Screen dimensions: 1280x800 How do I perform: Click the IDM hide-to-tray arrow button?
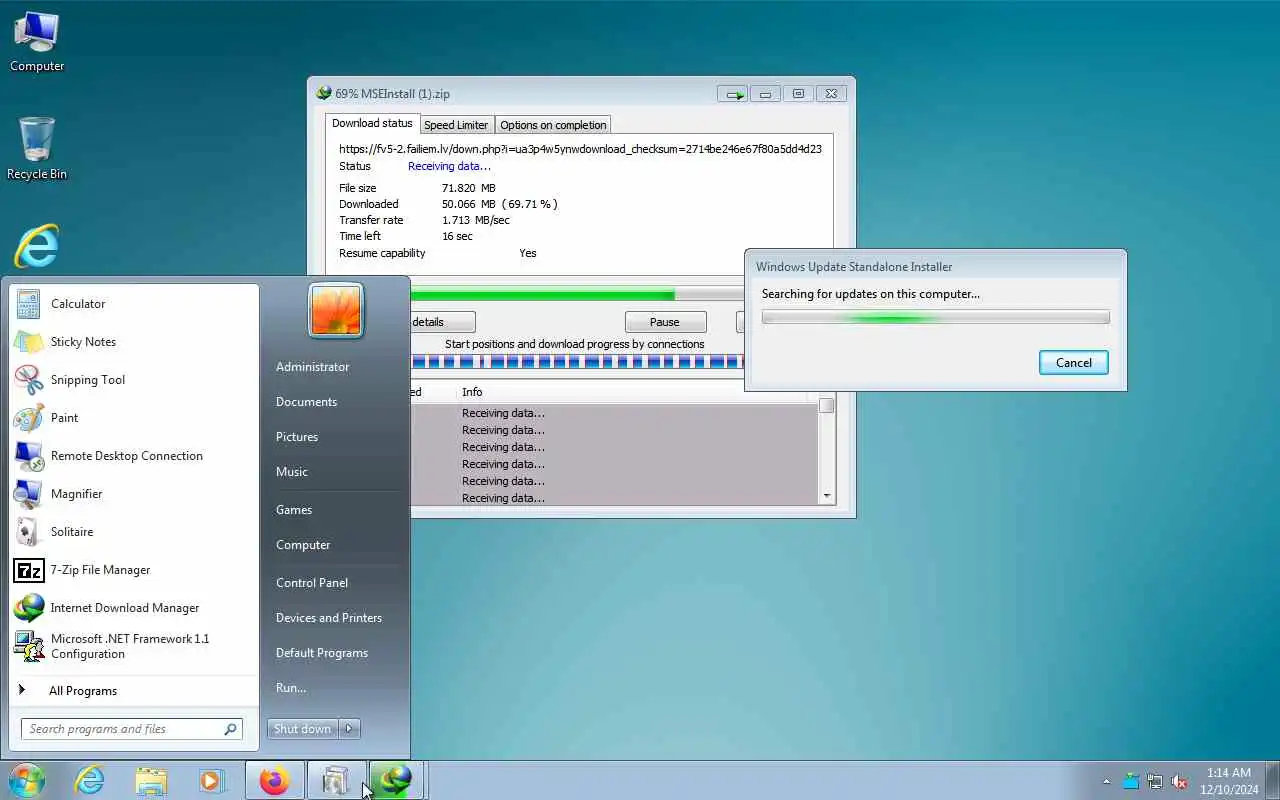click(x=733, y=94)
